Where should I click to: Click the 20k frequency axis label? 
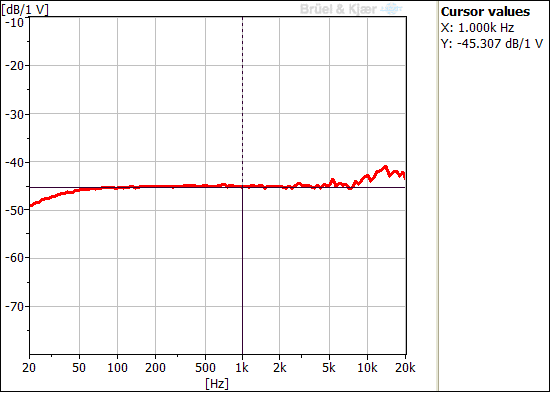click(405, 368)
